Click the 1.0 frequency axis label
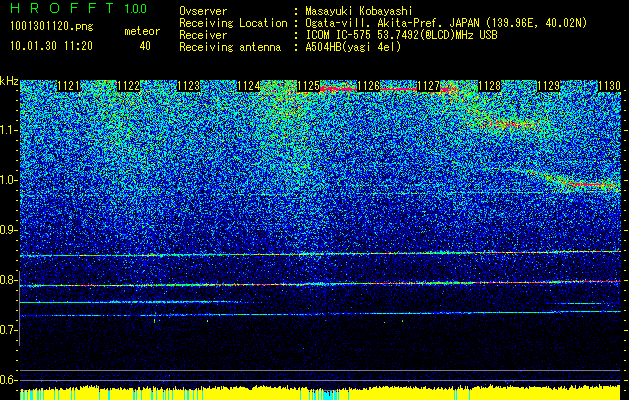 tap(8, 180)
